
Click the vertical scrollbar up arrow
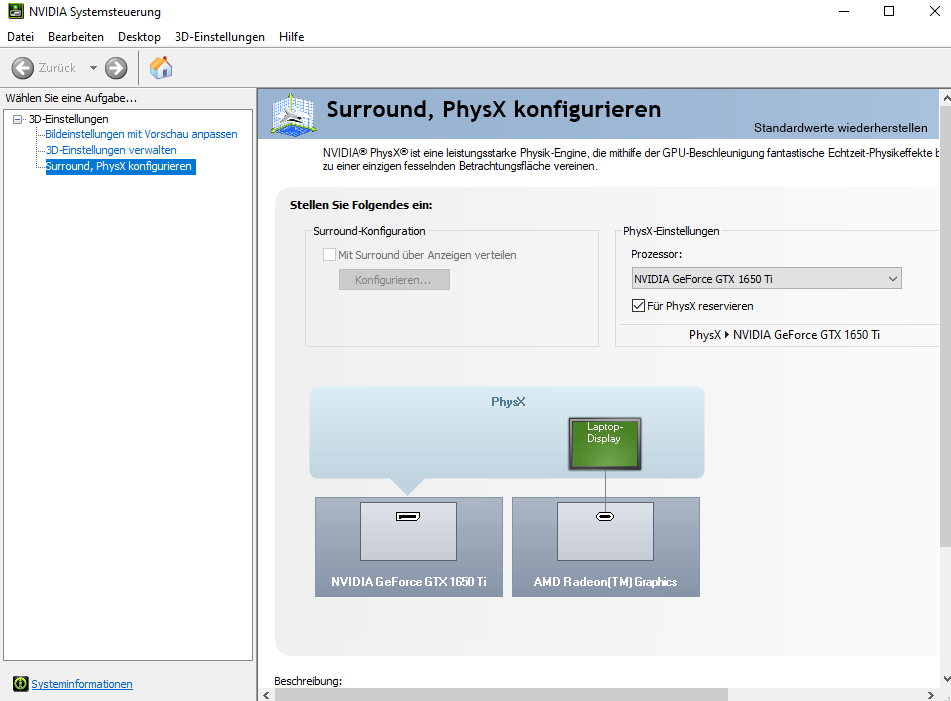click(946, 98)
